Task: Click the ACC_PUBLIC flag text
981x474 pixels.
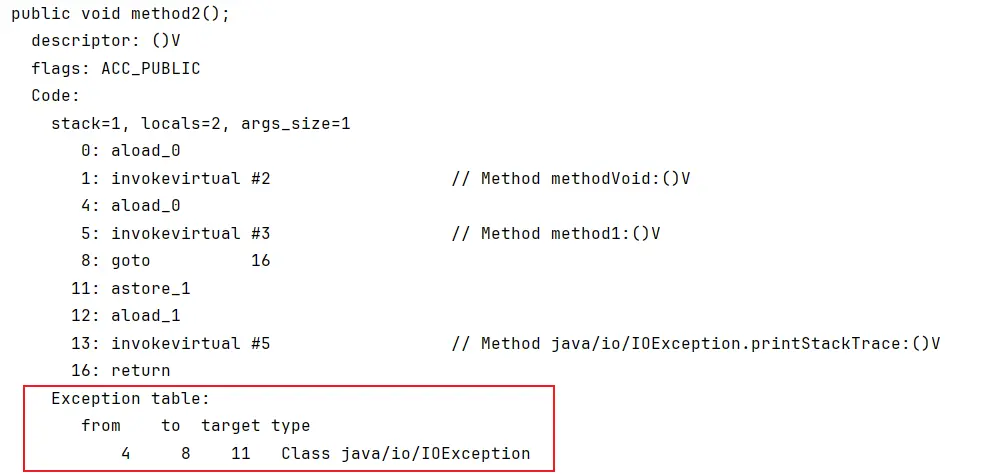Action: tap(151, 69)
